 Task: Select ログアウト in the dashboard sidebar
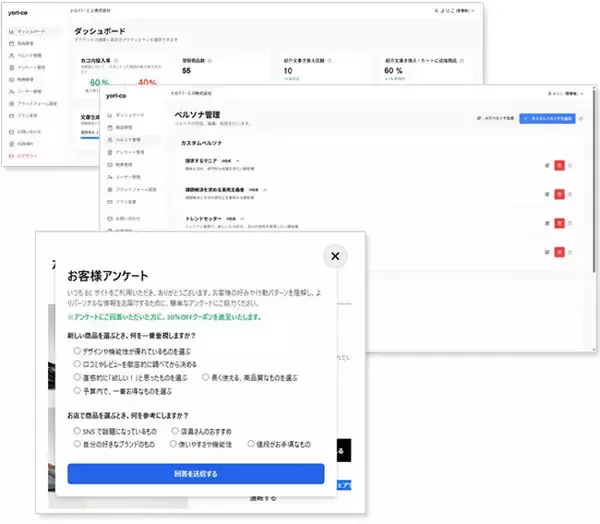click(x=25, y=156)
